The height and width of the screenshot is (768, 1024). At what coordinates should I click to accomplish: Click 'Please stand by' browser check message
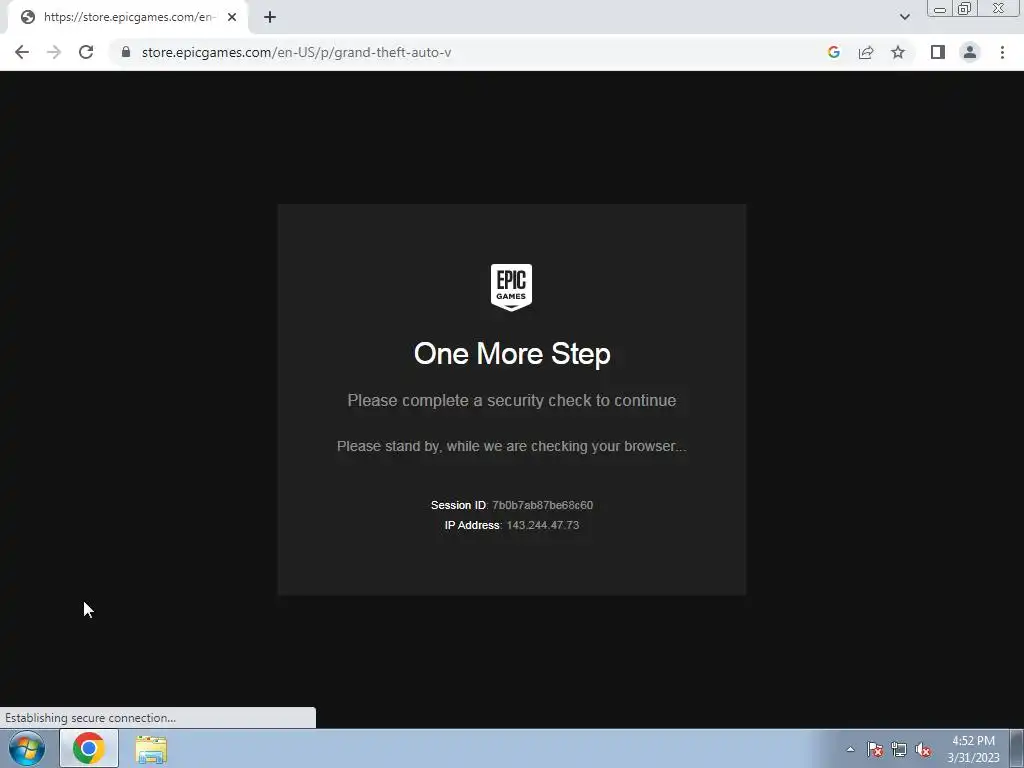pos(511,446)
